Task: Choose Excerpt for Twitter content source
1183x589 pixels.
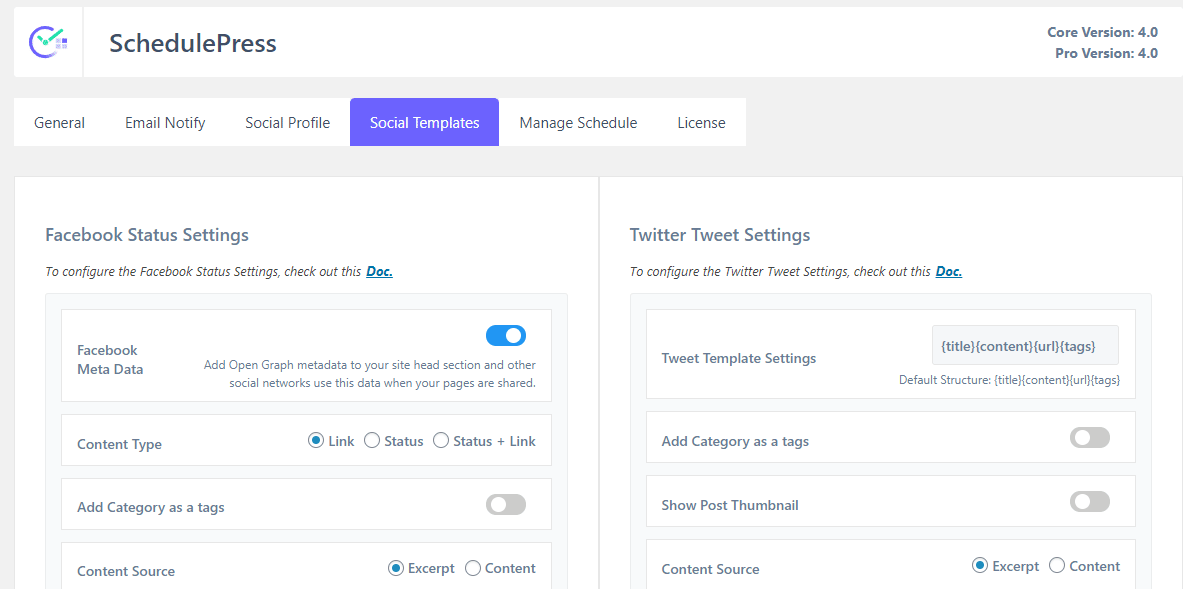Action: click(x=980, y=566)
